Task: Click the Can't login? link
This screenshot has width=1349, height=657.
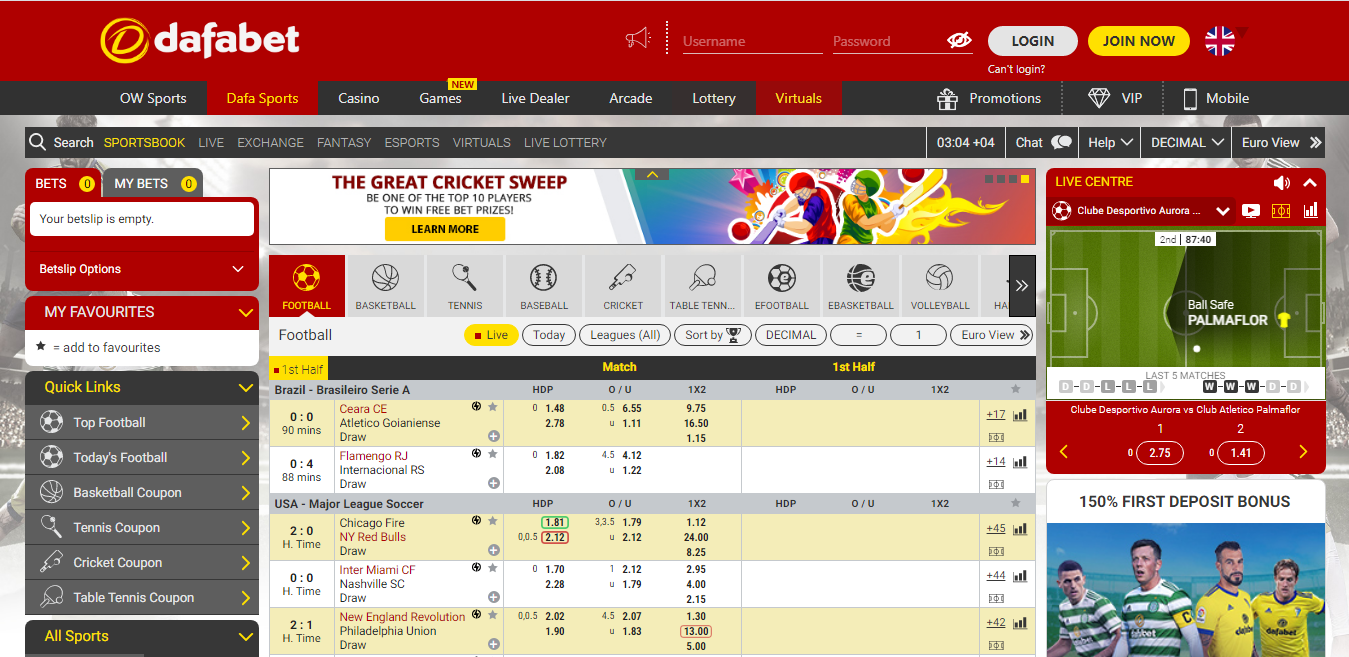Action: [x=1016, y=69]
